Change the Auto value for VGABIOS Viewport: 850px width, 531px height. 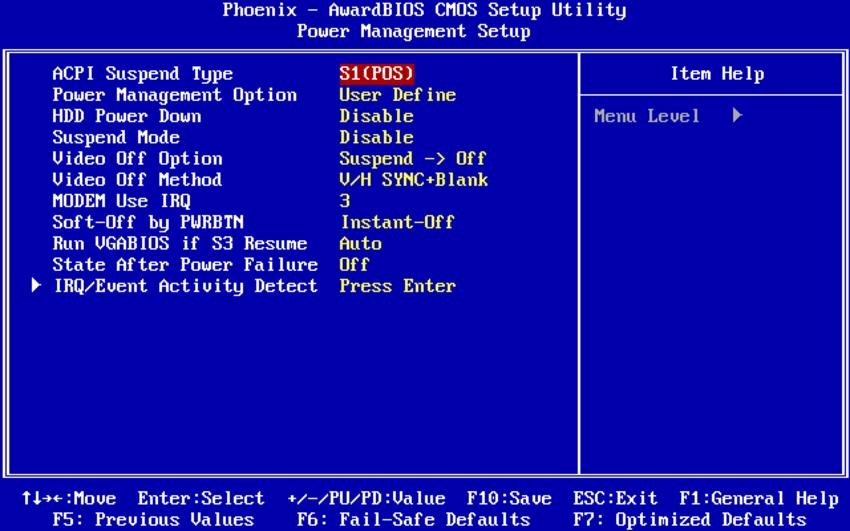coord(360,243)
